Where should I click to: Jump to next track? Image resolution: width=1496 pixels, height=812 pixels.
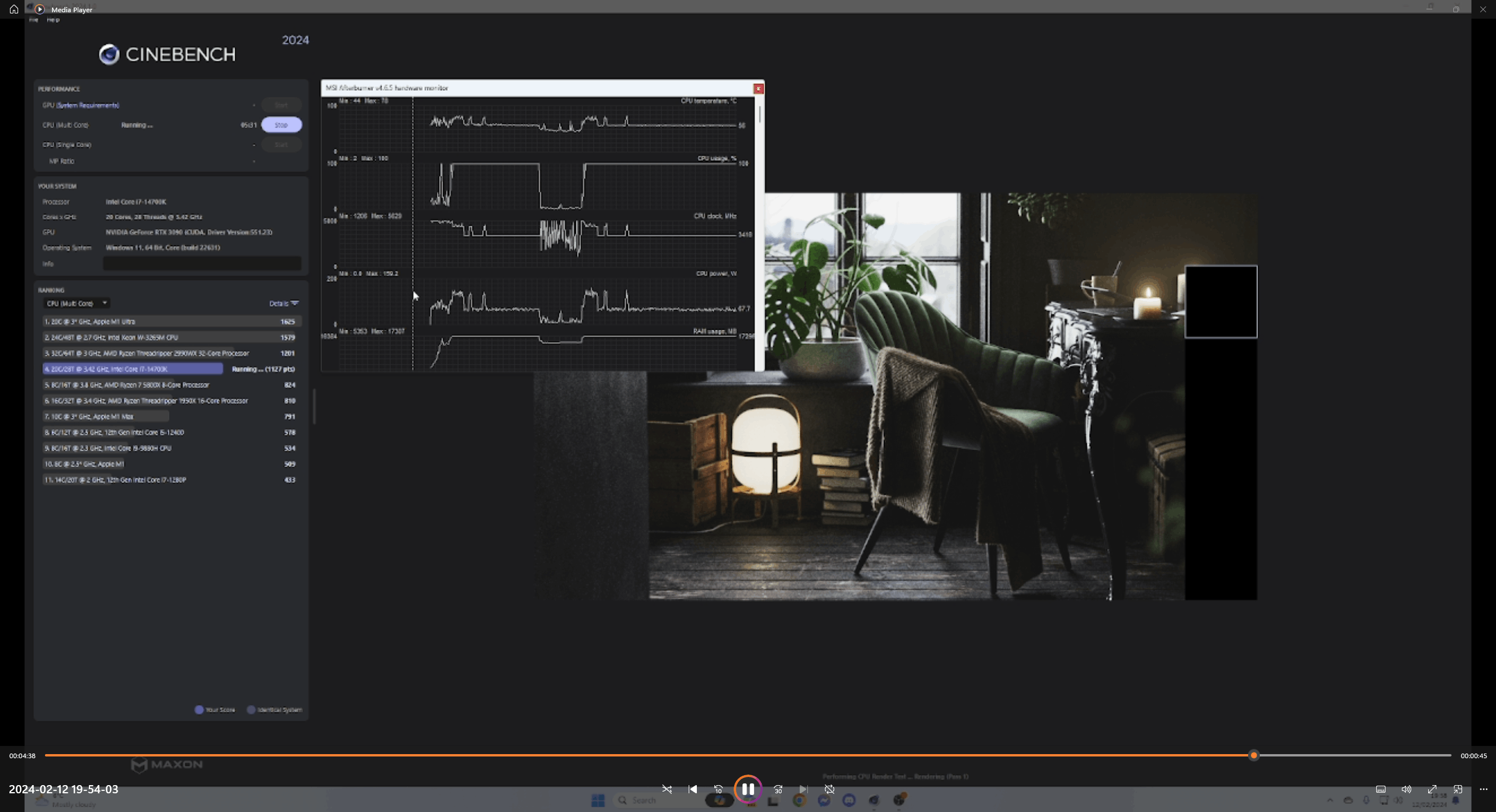[x=803, y=789]
